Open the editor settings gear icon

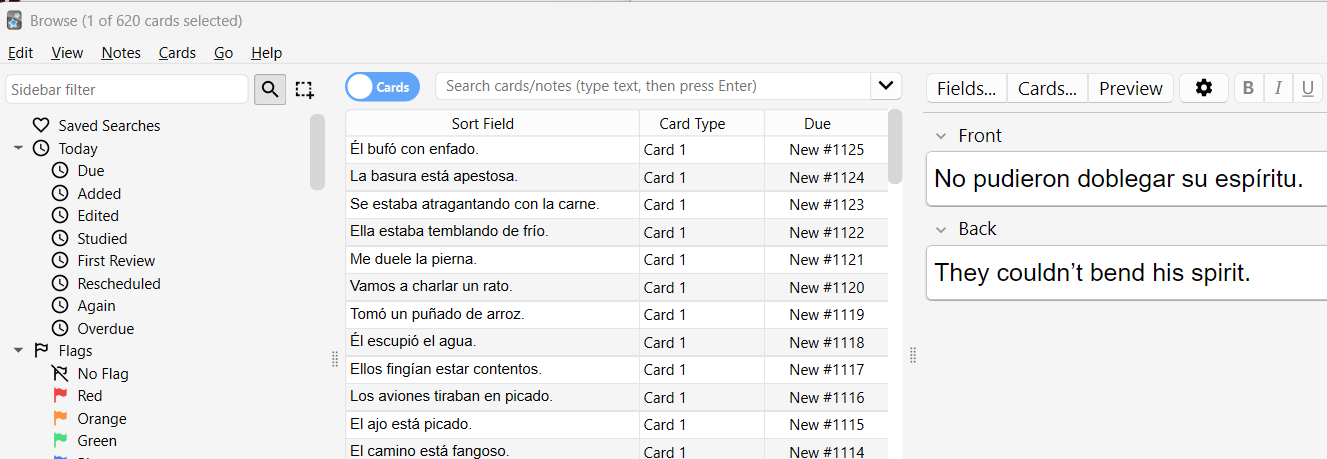point(1204,88)
